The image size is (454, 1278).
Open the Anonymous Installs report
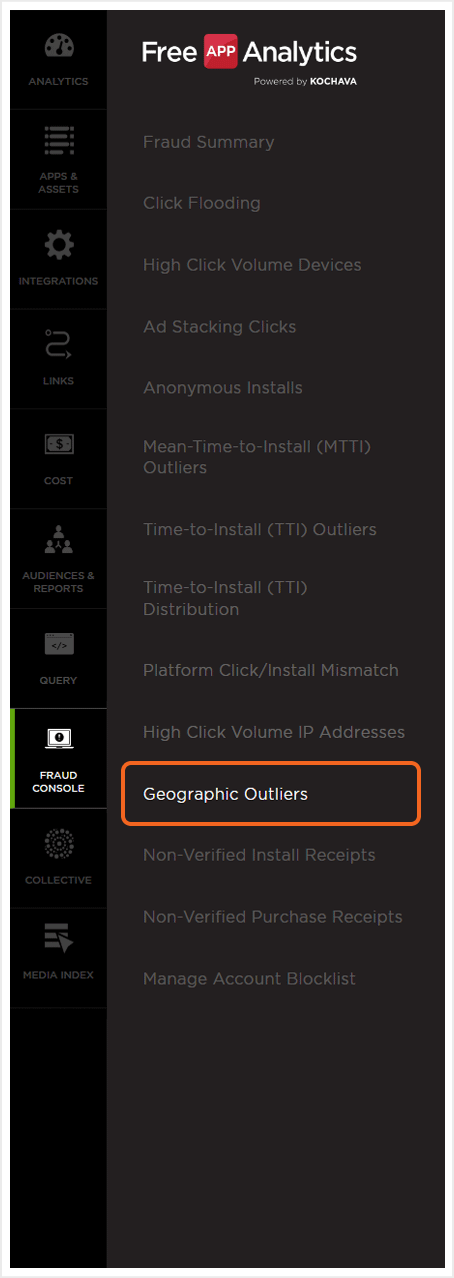[222, 388]
